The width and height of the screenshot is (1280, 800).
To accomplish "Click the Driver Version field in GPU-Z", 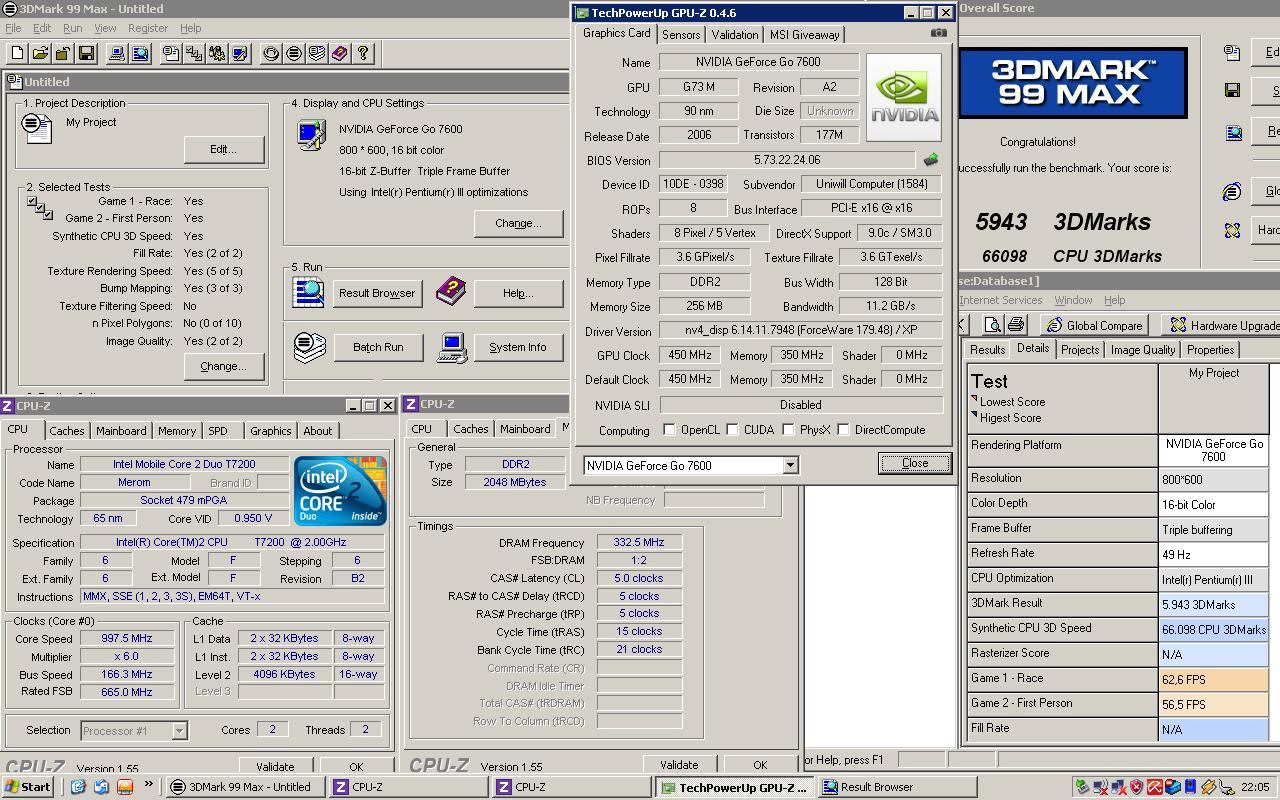I will [x=800, y=330].
